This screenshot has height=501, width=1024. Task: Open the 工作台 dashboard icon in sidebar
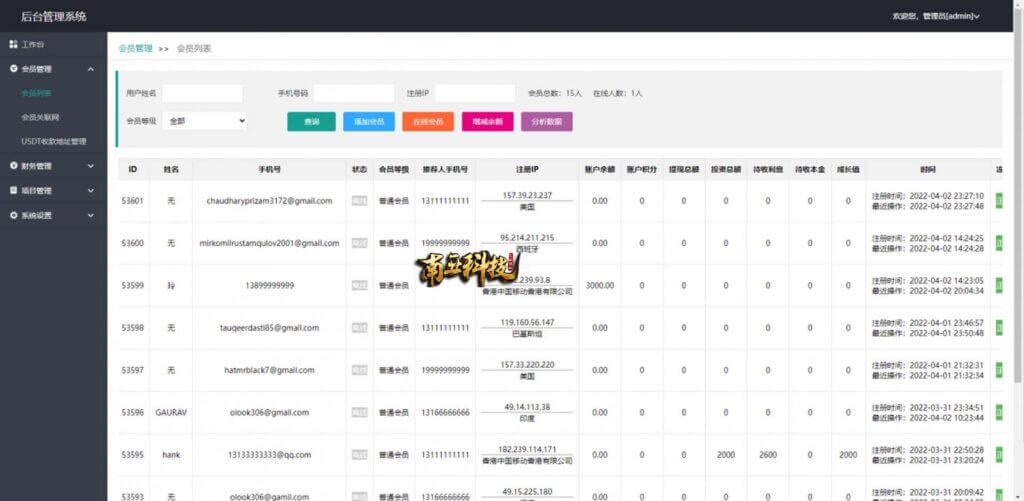(x=13, y=44)
